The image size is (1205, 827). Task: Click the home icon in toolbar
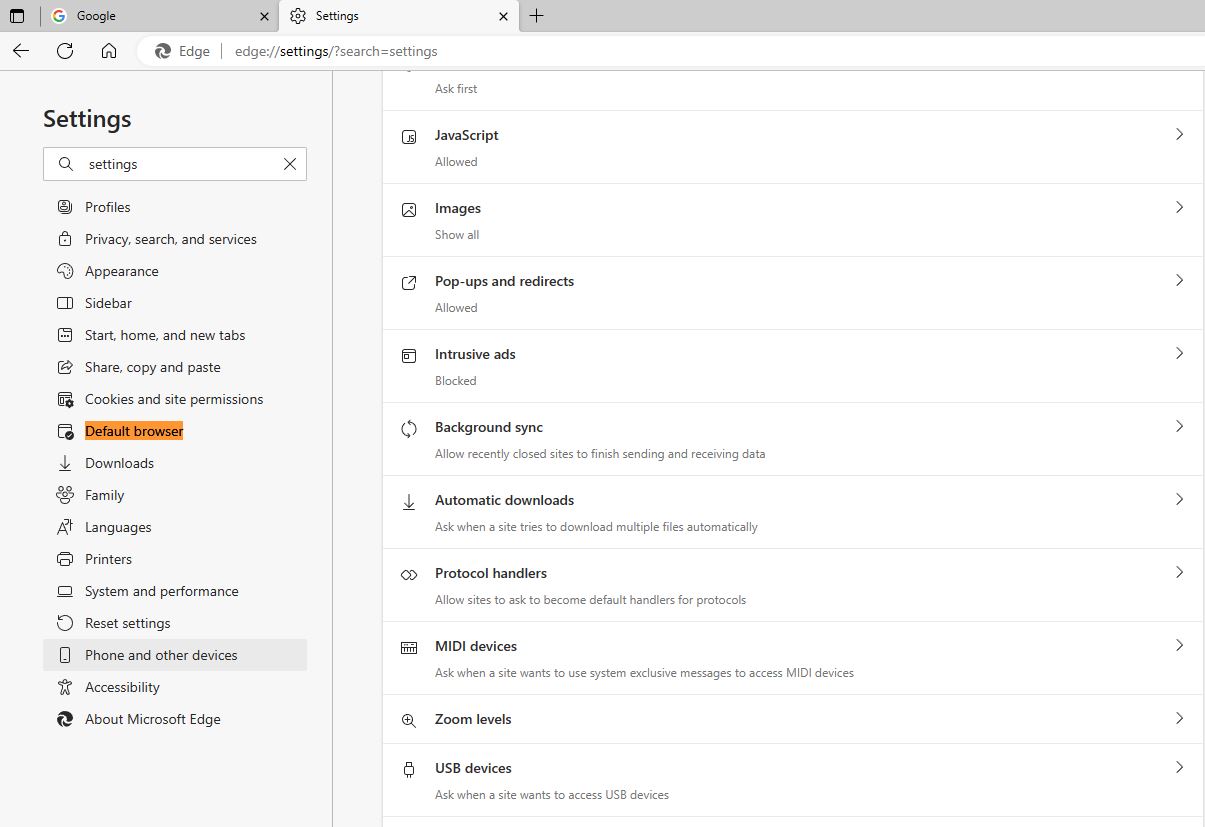point(109,51)
